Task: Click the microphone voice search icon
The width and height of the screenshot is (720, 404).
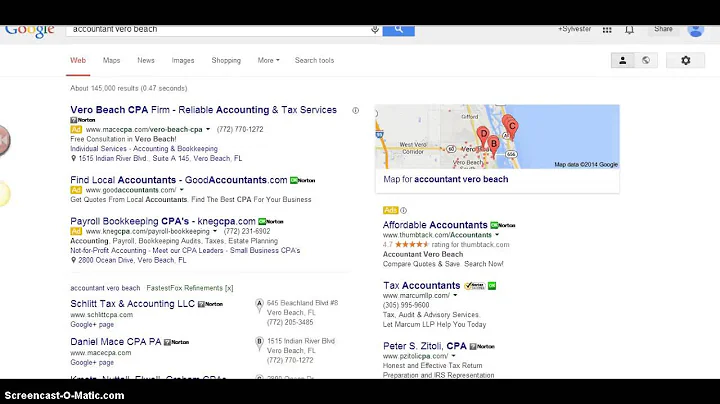Action: [375, 30]
